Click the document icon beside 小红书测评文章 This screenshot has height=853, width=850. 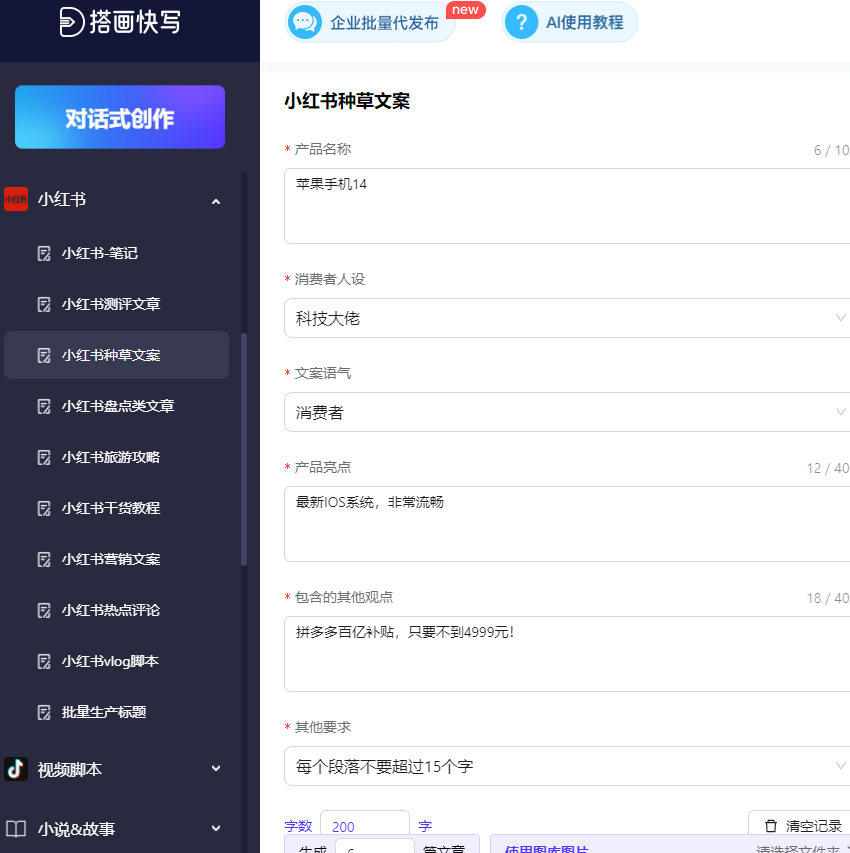tap(44, 304)
